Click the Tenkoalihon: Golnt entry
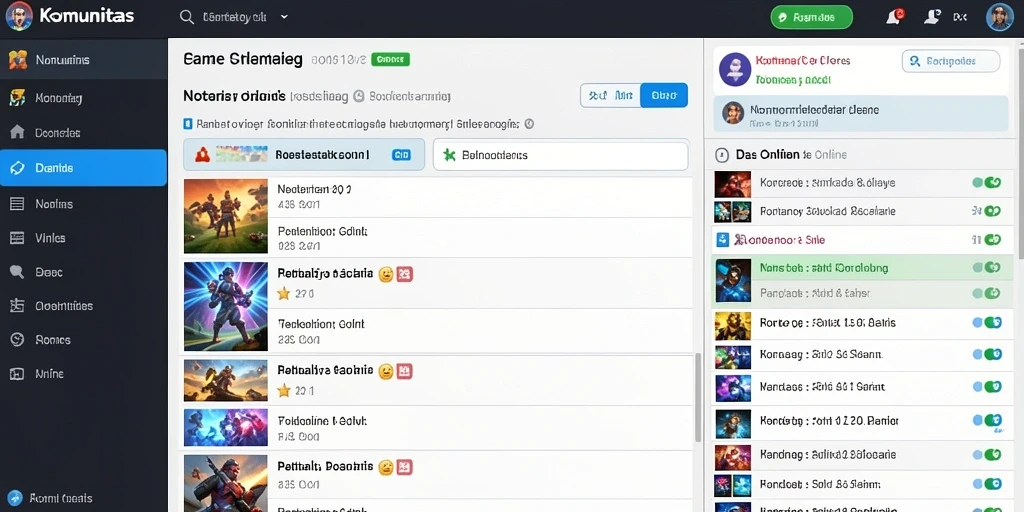This screenshot has height=512, width=1024. coord(321,324)
